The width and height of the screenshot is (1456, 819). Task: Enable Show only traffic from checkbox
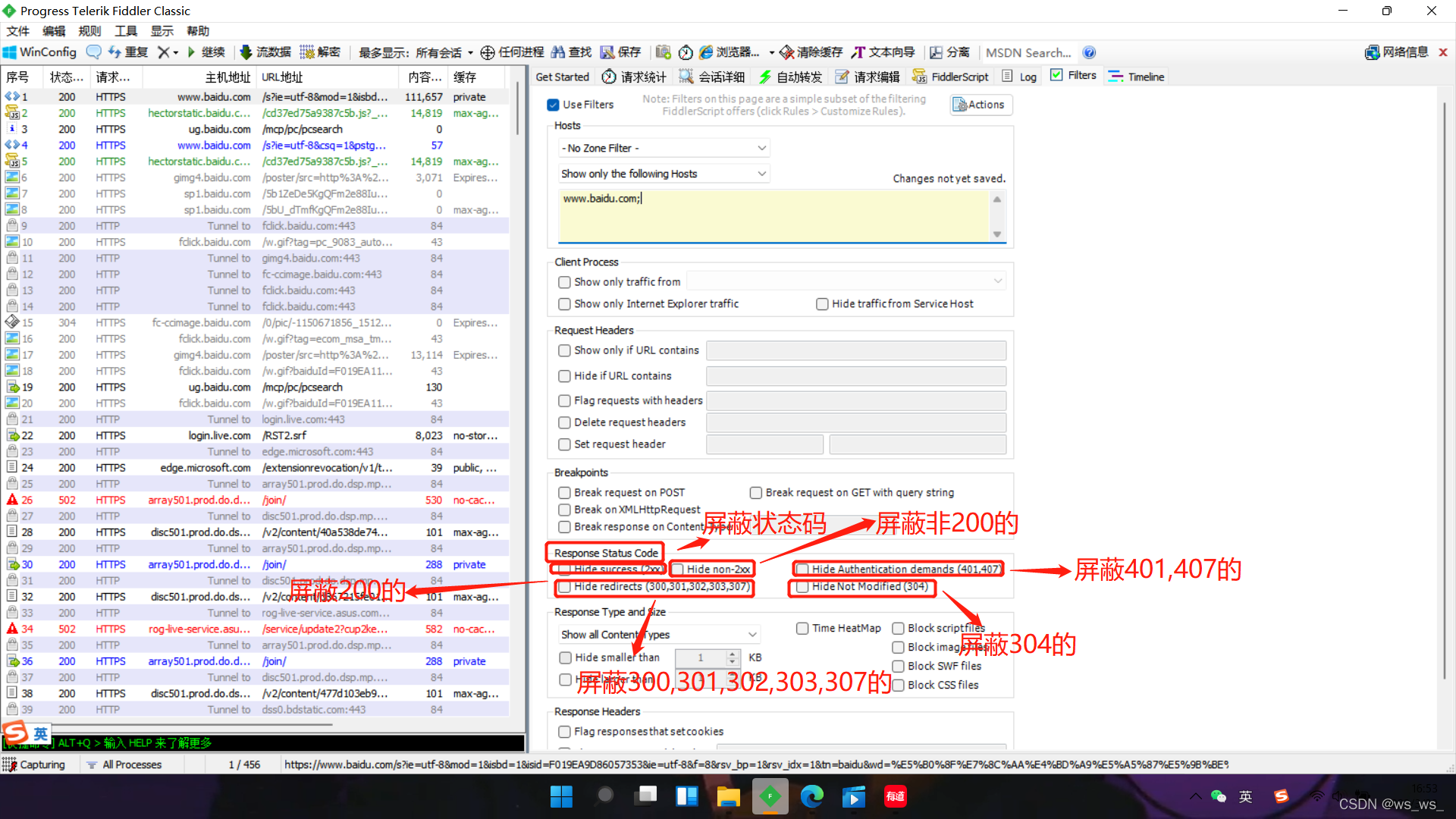(564, 282)
